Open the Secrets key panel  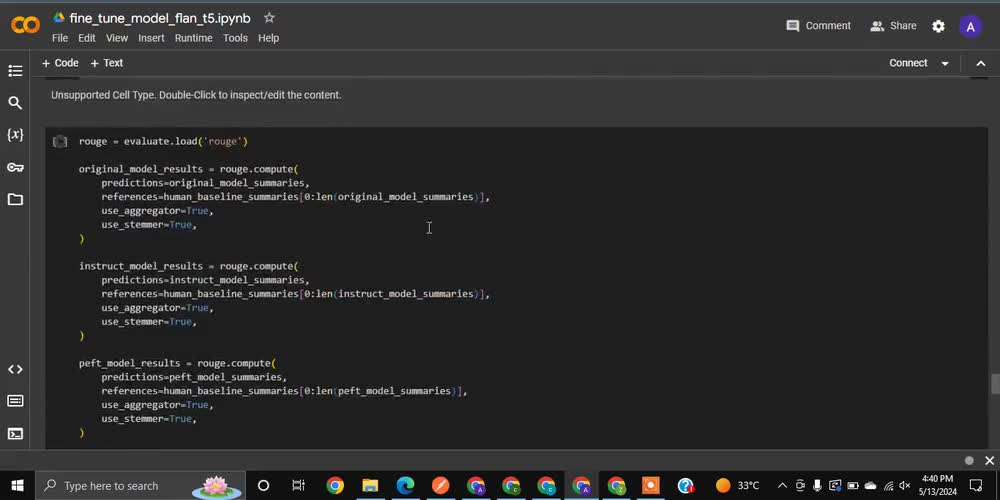(15, 168)
